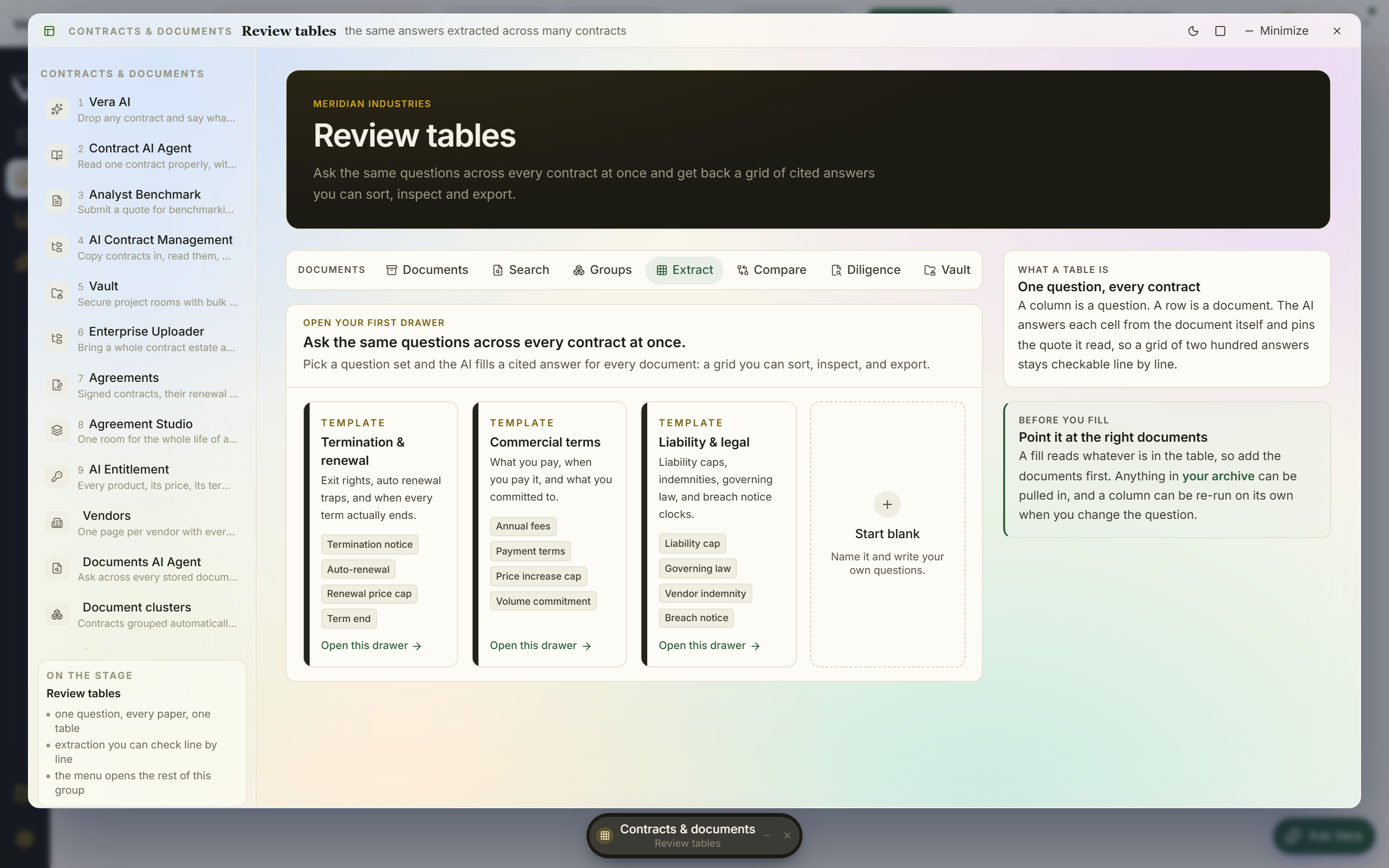
Task: Follow the 'your archive' link
Action: tap(1218, 476)
